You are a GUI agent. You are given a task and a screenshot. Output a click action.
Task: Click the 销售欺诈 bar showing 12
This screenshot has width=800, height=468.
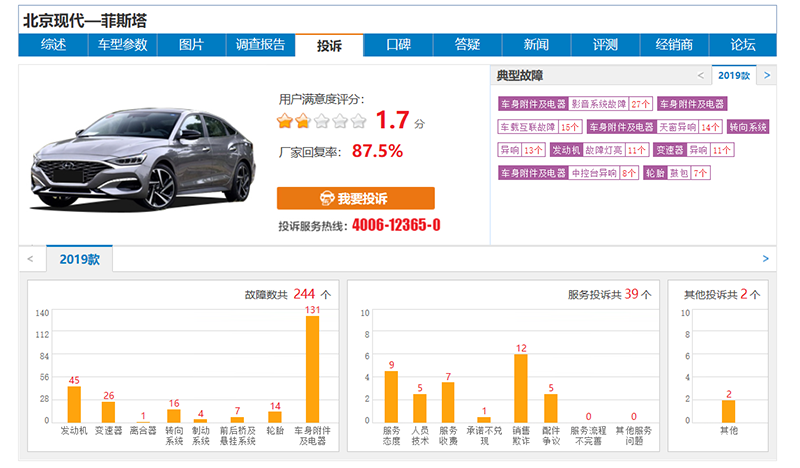(x=521, y=388)
